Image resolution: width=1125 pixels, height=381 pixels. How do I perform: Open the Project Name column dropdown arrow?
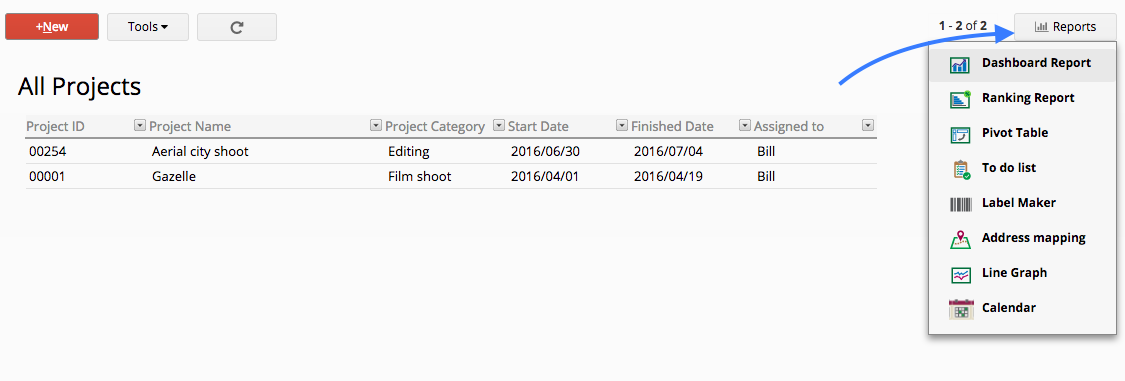[375, 126]
